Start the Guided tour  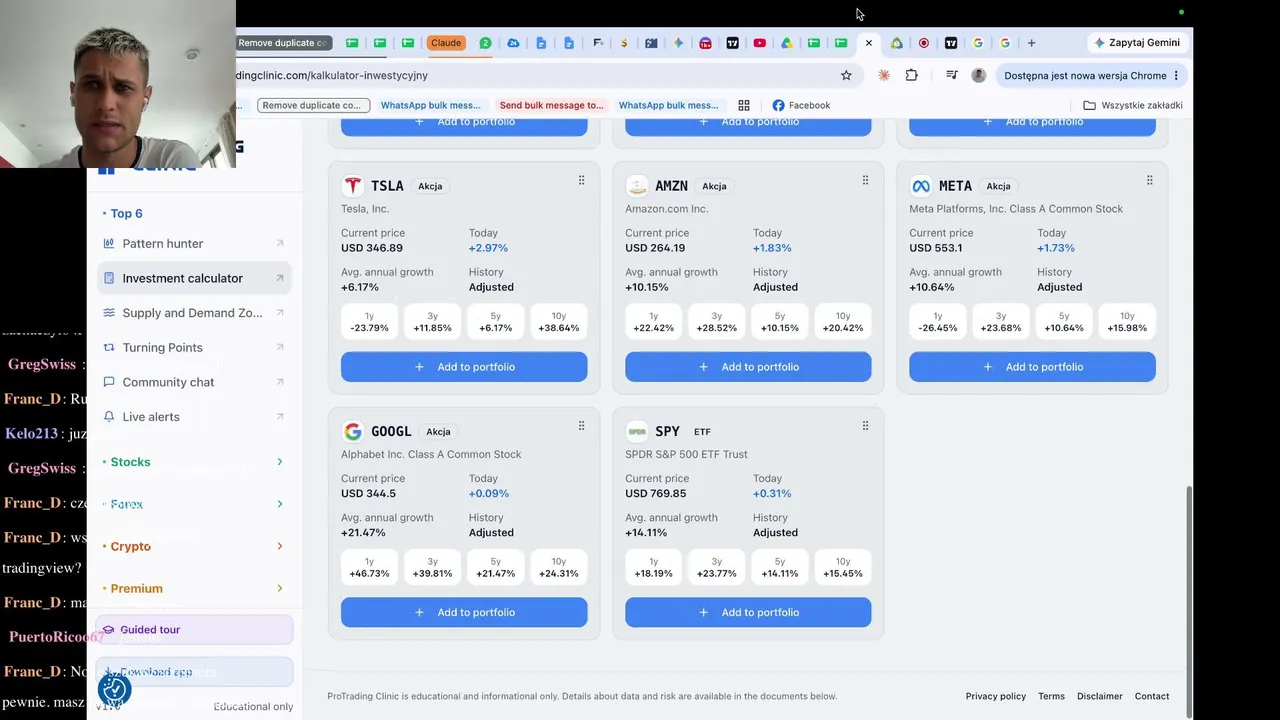[x=195, y=630]
